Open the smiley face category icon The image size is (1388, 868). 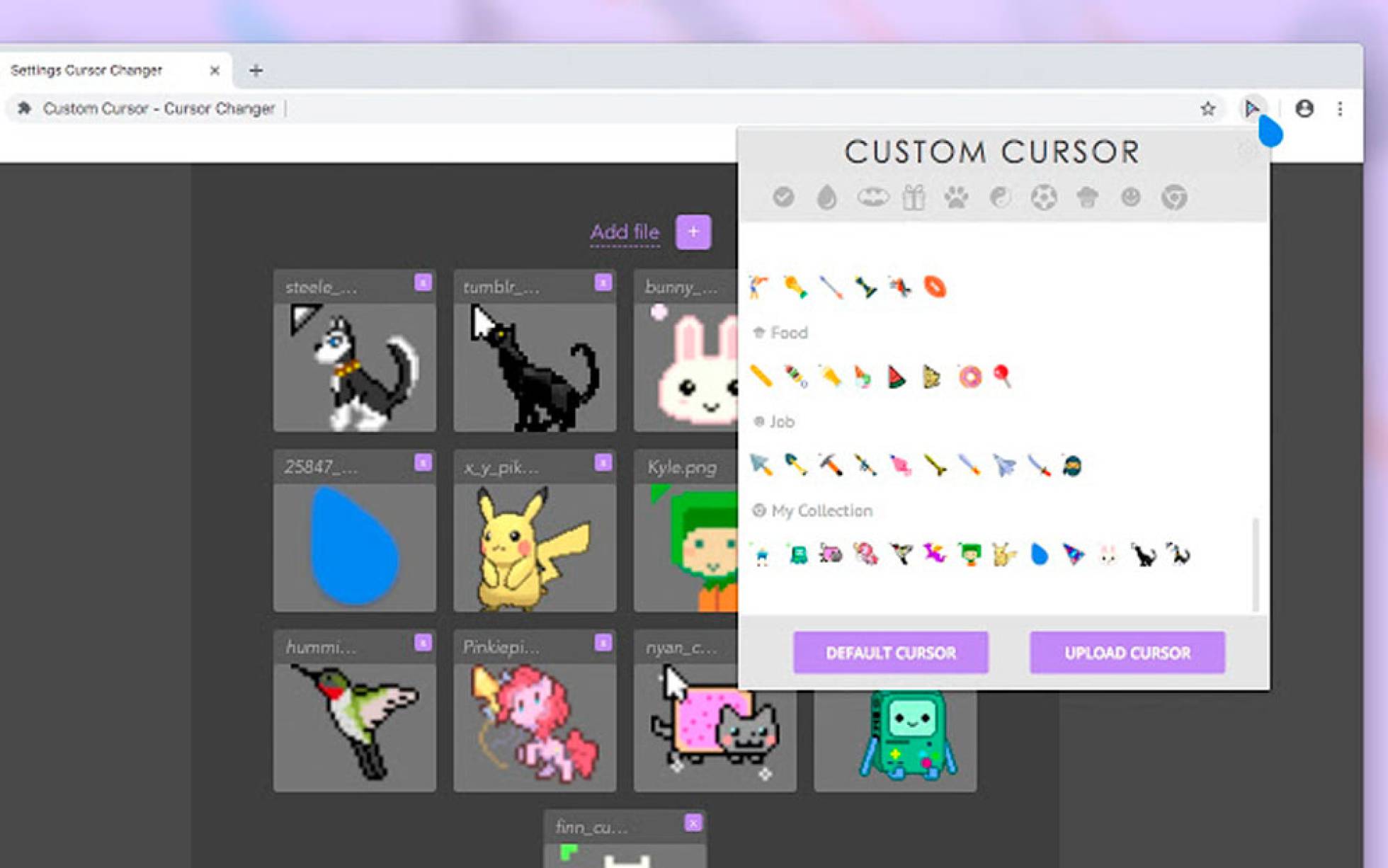pos(1131,196)
